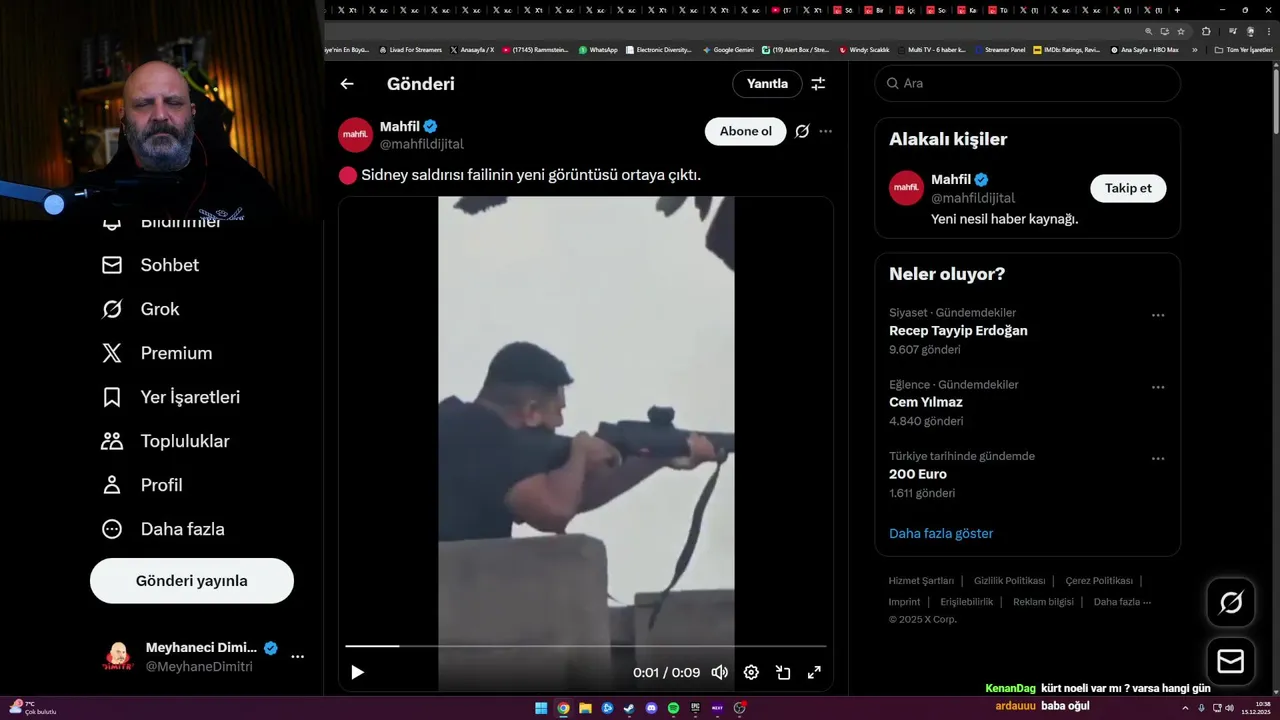The height and width of the screenshot is (720, 1280).
Task: Open the Windows Start menu
Action: coord(541,708)
